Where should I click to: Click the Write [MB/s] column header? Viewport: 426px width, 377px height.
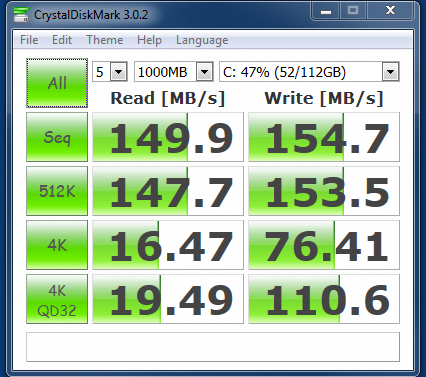[324, 99]
